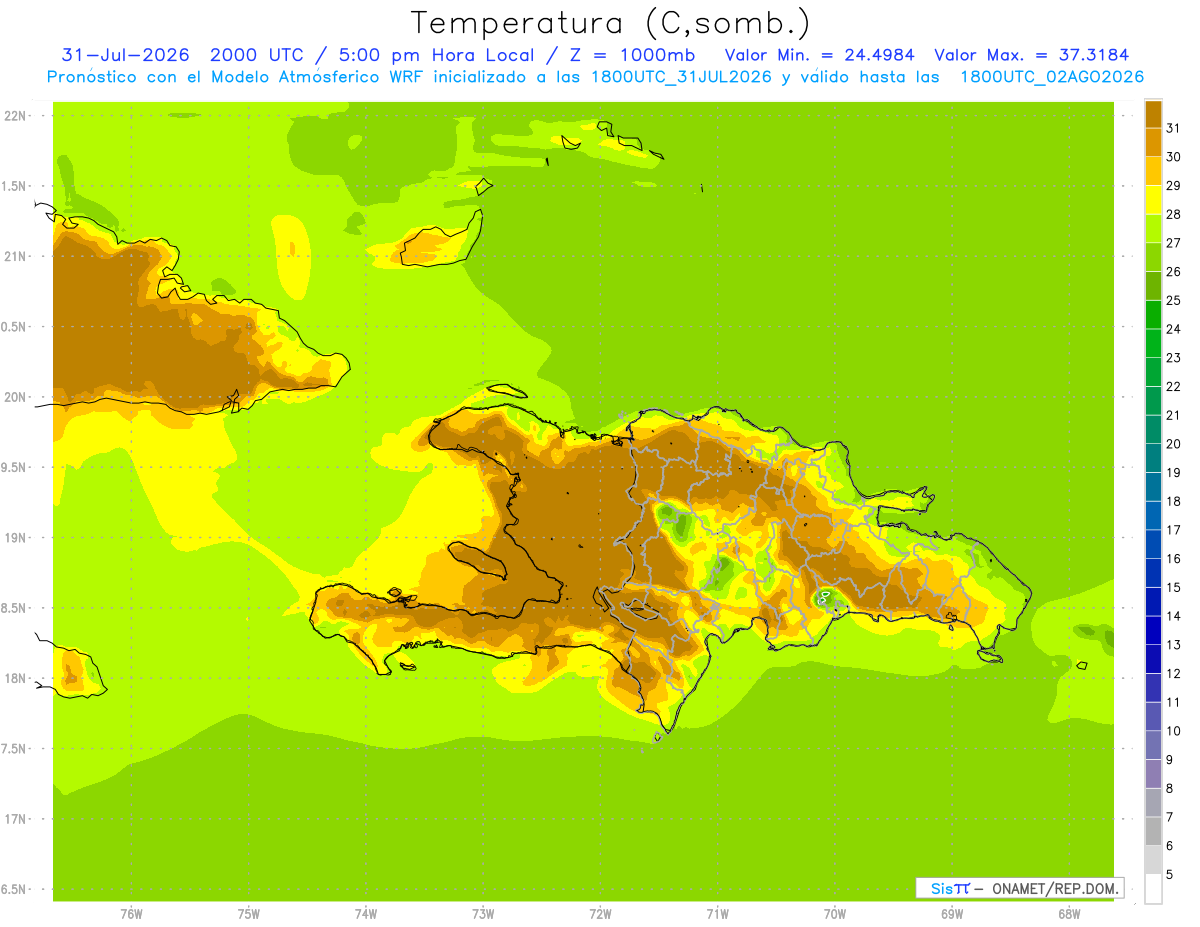
Task: Select "1800UTC_31JUL2026" initialization time text
Action: (x=680, y=77)
